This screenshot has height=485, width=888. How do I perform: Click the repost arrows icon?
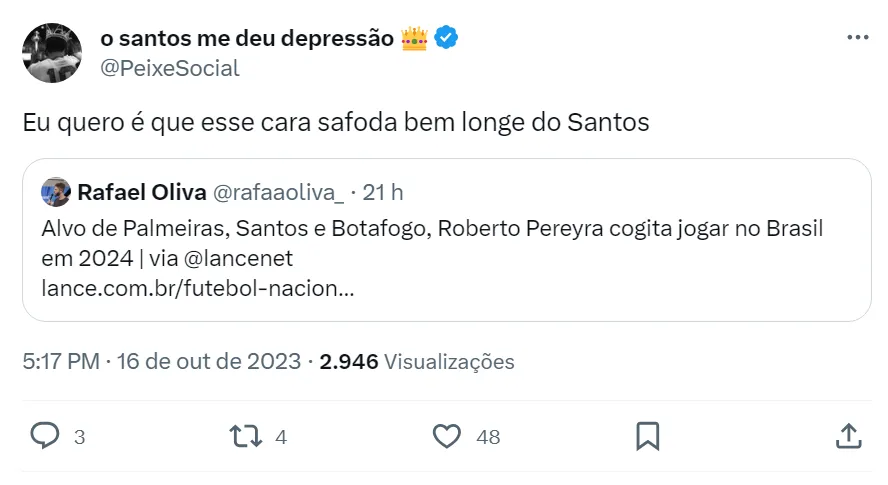(x=245, y=436)
